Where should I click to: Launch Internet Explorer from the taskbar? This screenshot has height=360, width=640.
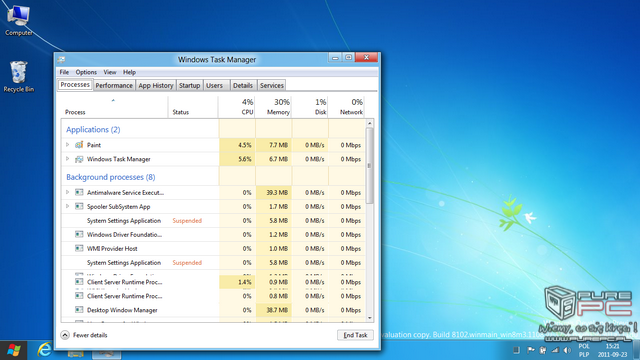(44, 350)
